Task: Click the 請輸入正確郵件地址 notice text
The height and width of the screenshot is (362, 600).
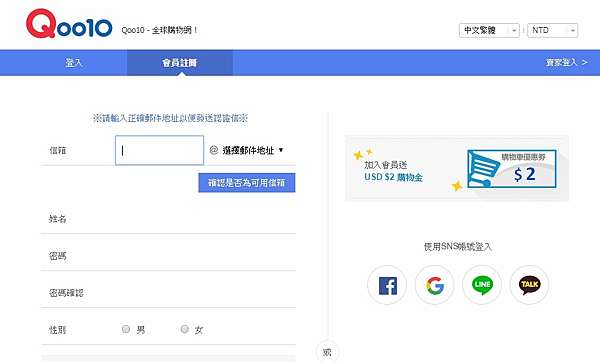Action: pos(170,118)
